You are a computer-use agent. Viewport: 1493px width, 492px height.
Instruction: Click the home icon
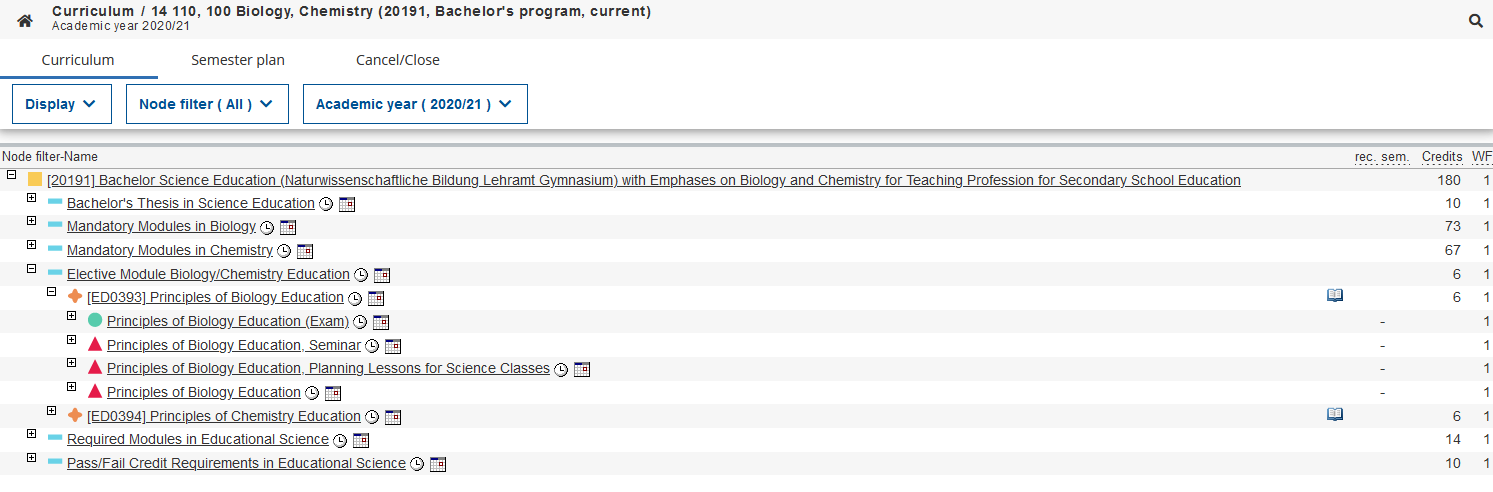point(25,20)
